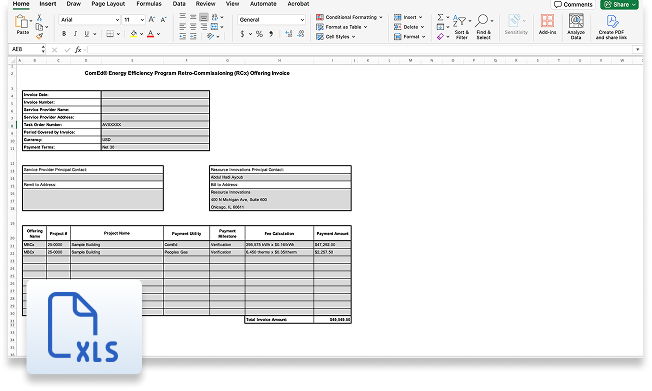The image size is (652, 391).
Task: Click Create PDF and share link
Action: click(x=611, y=27)
